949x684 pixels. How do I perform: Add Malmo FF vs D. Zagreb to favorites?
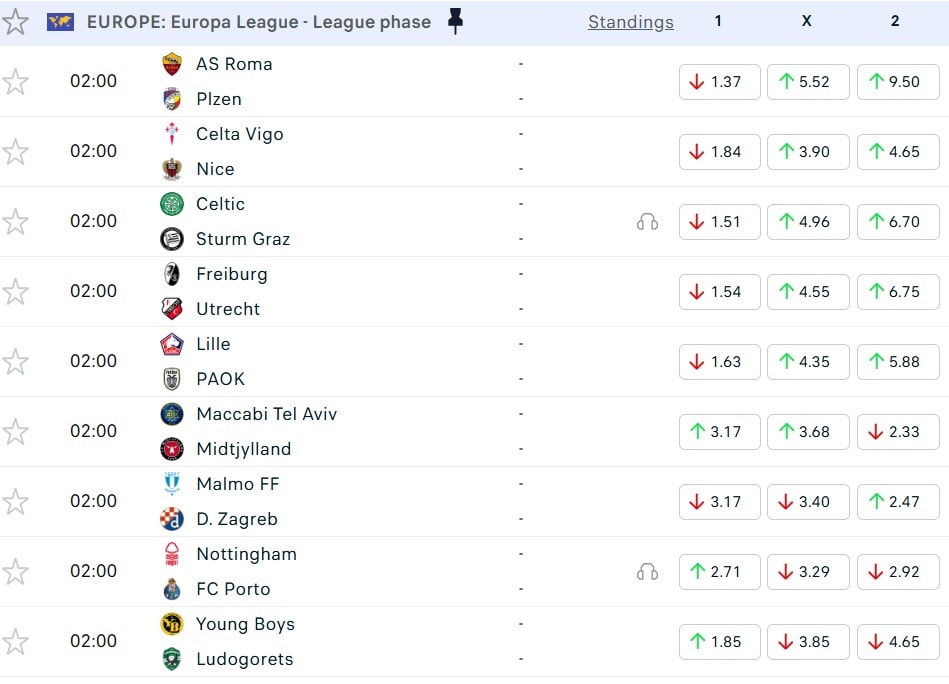tap(16, 502)
